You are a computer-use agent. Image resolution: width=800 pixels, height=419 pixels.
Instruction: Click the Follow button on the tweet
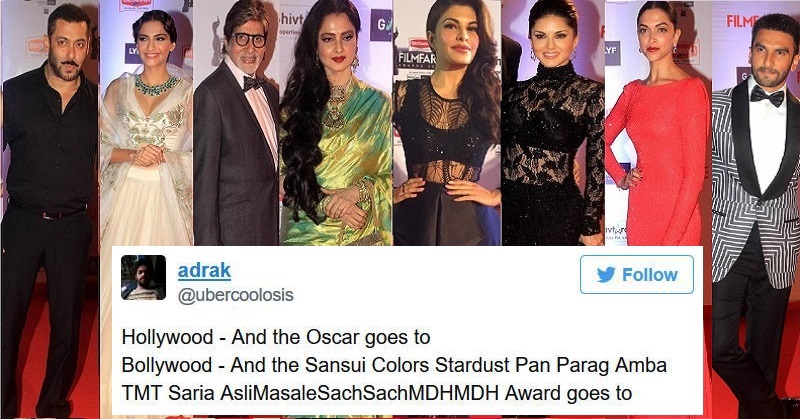(637, 275)
